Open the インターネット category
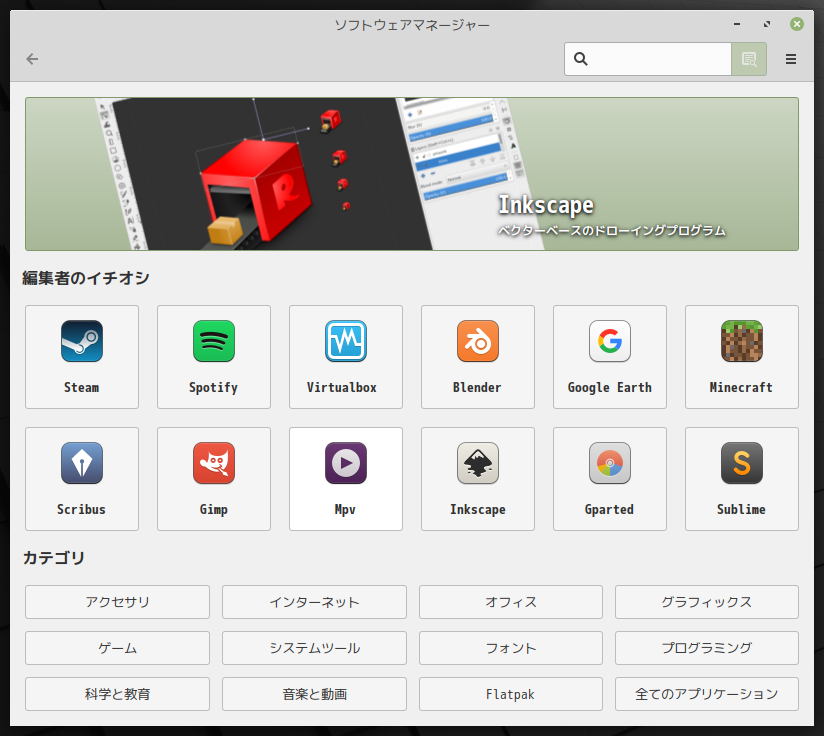Screen dimensions: 824x736 click(x=314, y=602)
